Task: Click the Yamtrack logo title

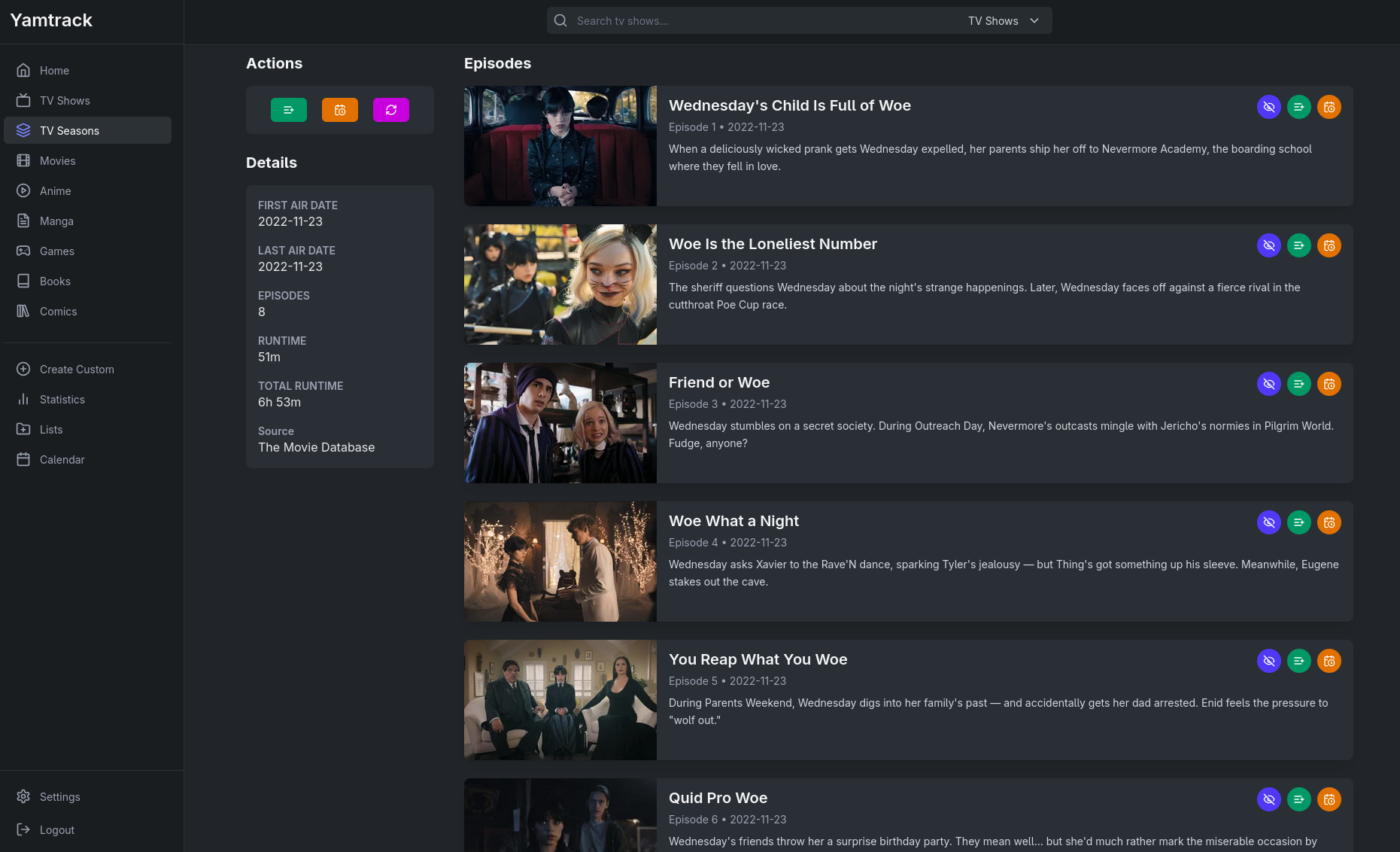Action: pos(51,20)
